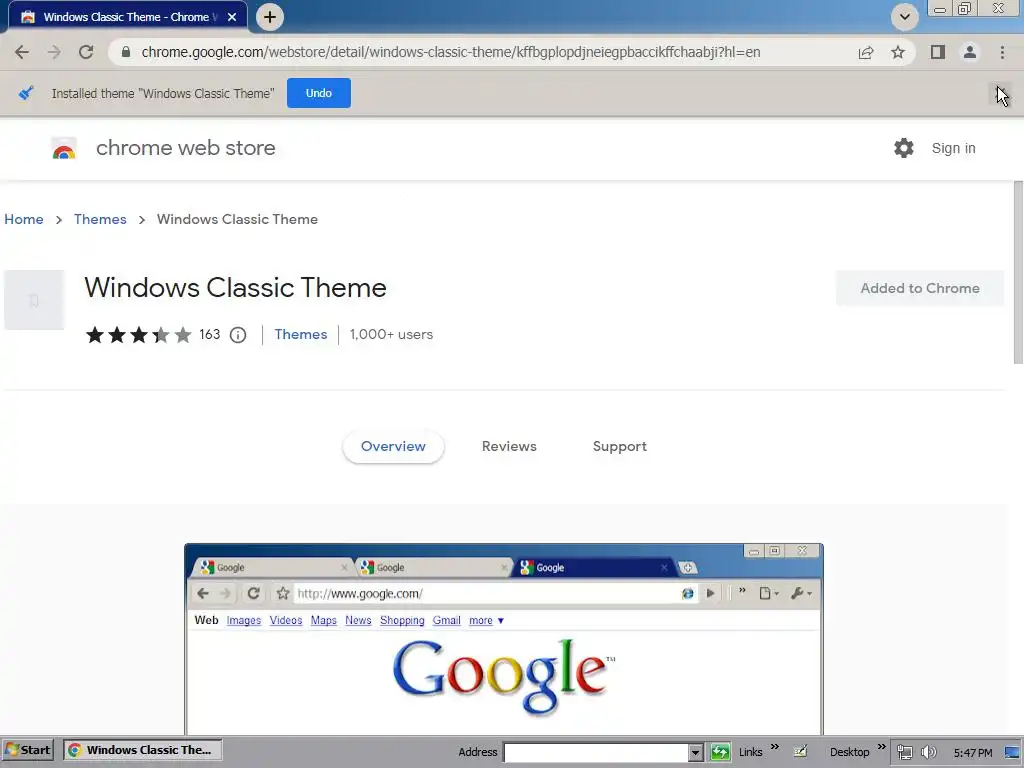Sign in to the Chrome Web Store
This screenshot has height=768, width=1024.
[x=953, y=148]
